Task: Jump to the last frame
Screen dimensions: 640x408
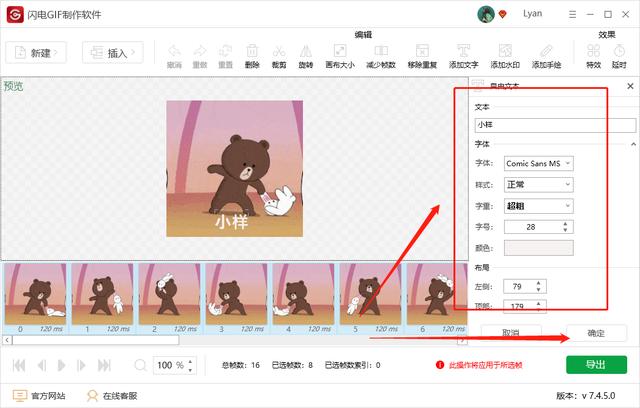Action: tap(104, 365)
